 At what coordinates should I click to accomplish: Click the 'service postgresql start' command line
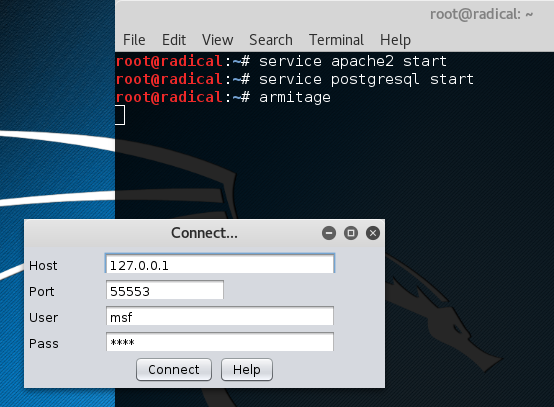click(366, 79)
